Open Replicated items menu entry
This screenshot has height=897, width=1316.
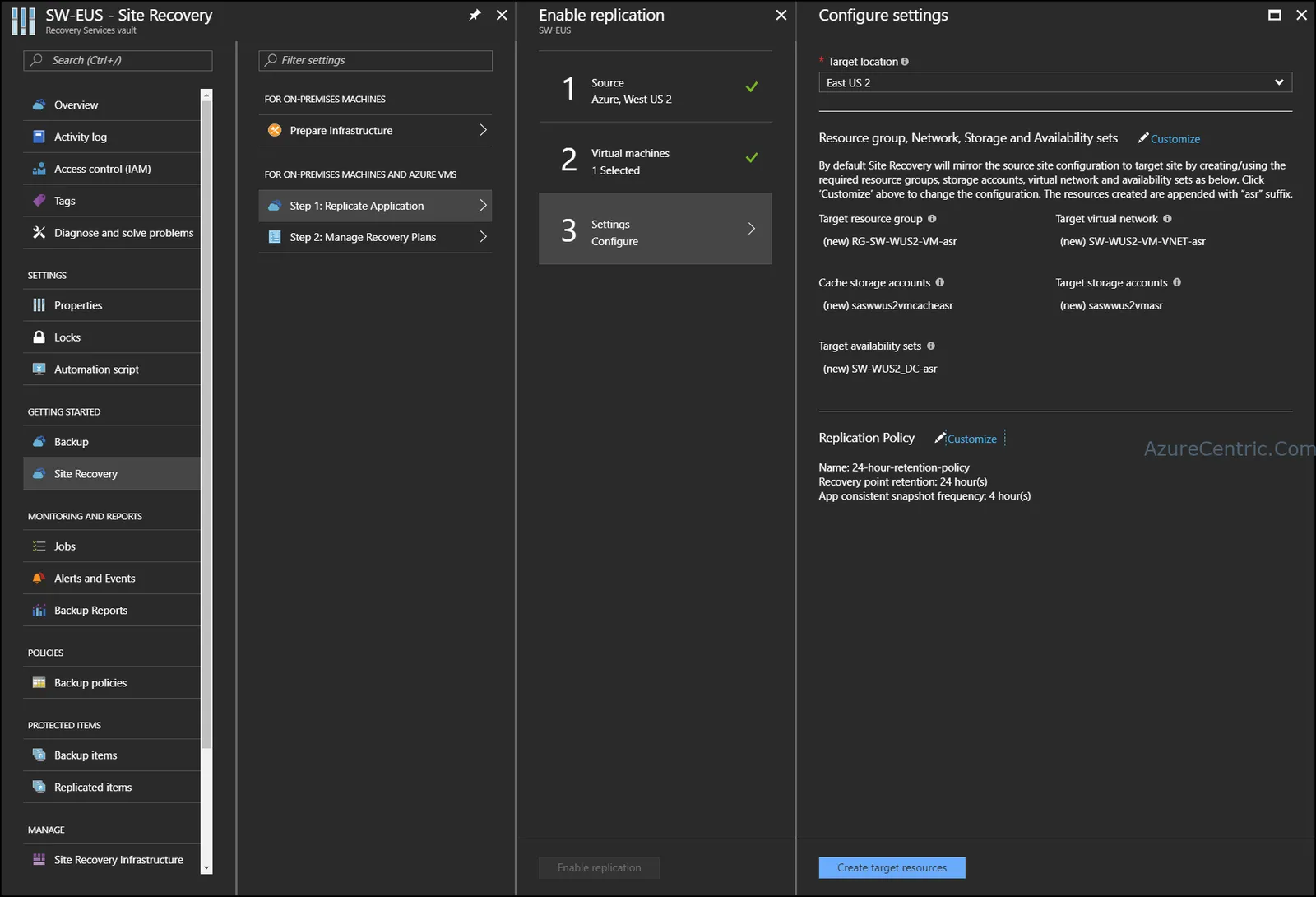112,788
